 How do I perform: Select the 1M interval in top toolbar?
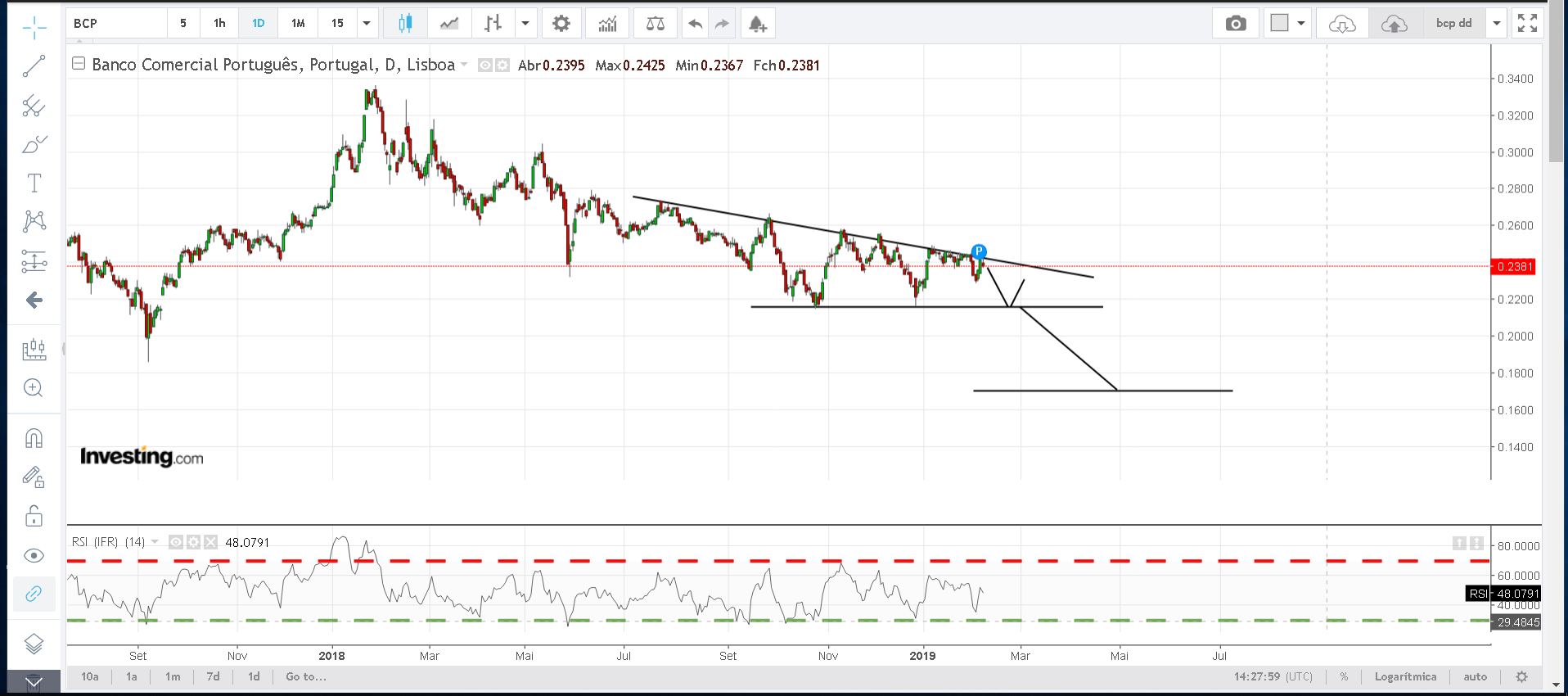click(x=298, y=24)
